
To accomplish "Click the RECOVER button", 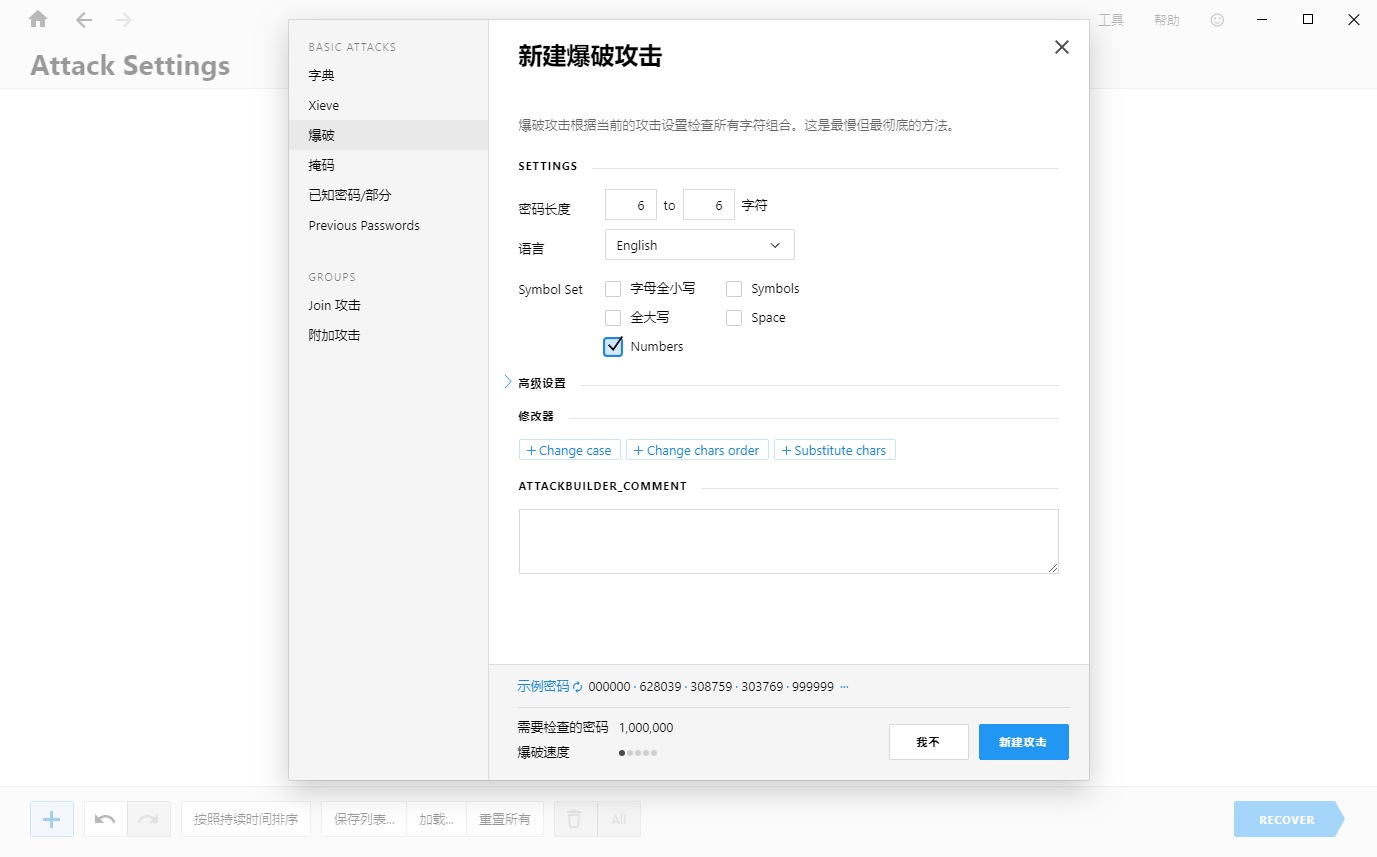I will (1288, 819).
